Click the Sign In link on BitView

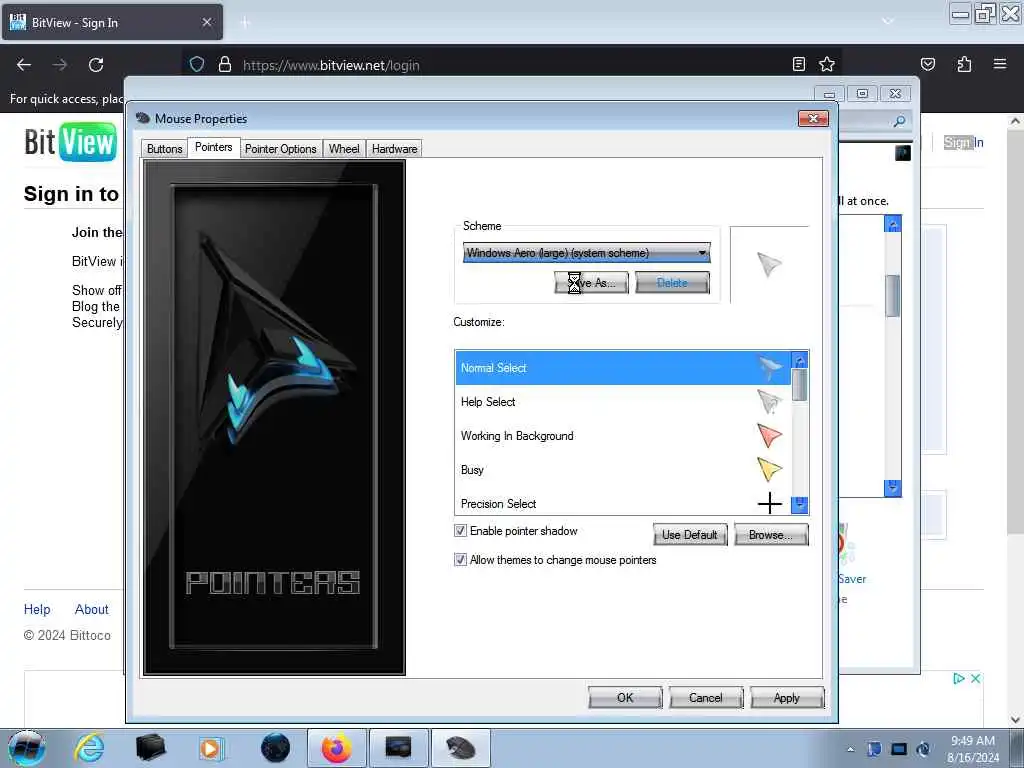[963, 142]
